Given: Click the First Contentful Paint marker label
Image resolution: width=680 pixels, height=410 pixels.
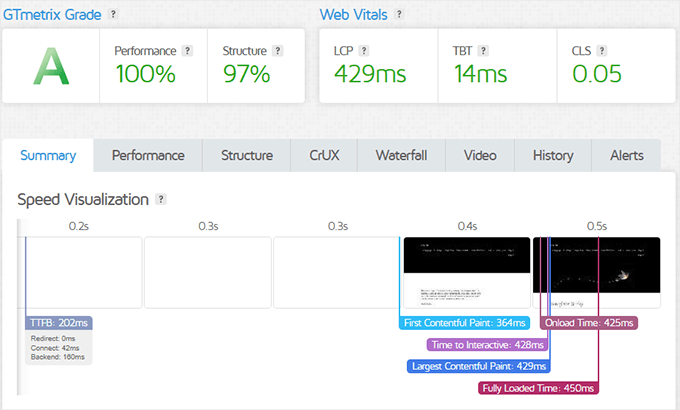Looking at the screenshot, I should [463, 323].
